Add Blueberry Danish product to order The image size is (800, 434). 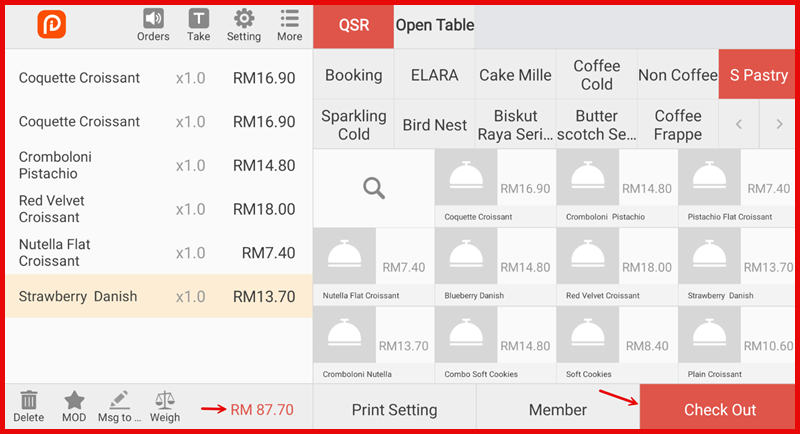(x=495, y=266)
